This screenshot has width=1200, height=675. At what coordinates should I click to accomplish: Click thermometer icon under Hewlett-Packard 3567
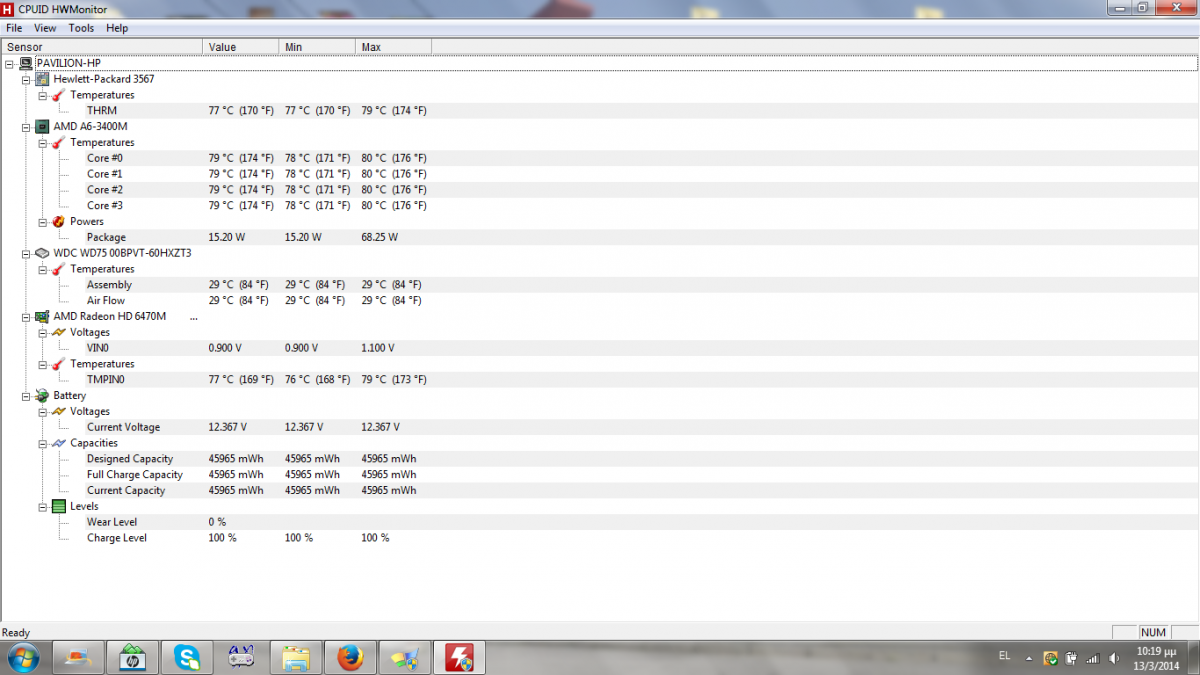59,95
